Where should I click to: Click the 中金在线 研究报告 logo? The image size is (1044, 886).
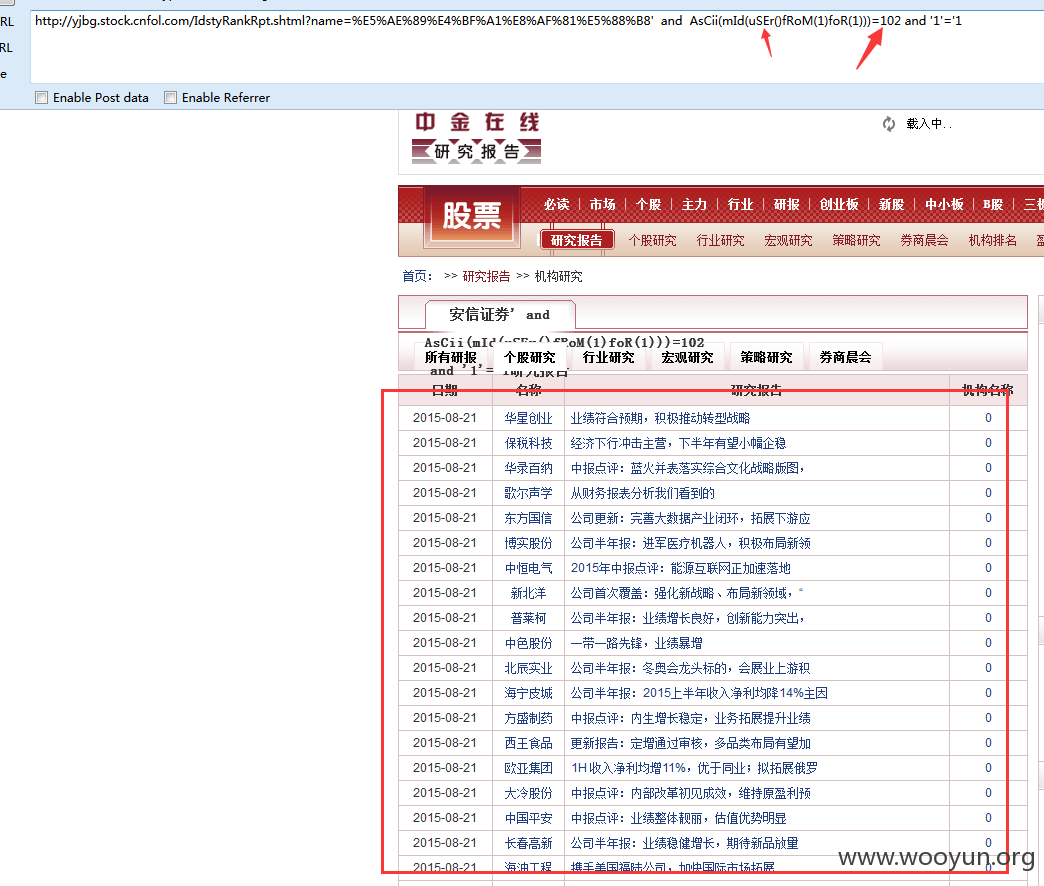[476, 138]
